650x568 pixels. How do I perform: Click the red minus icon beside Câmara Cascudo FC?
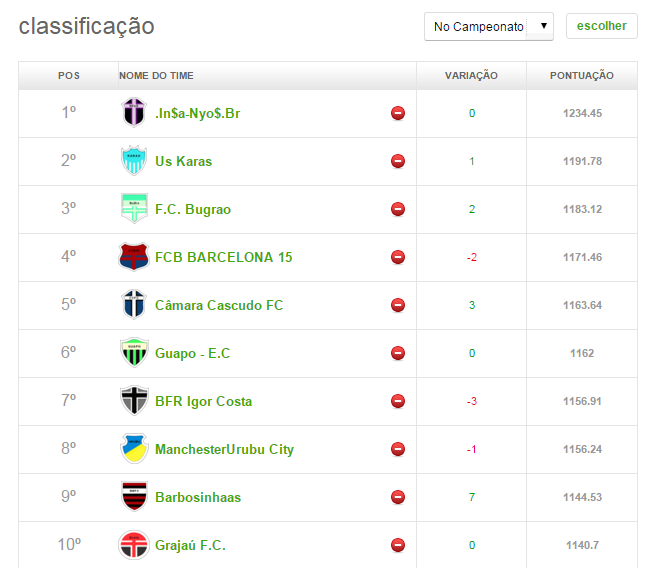click(398, 305)
